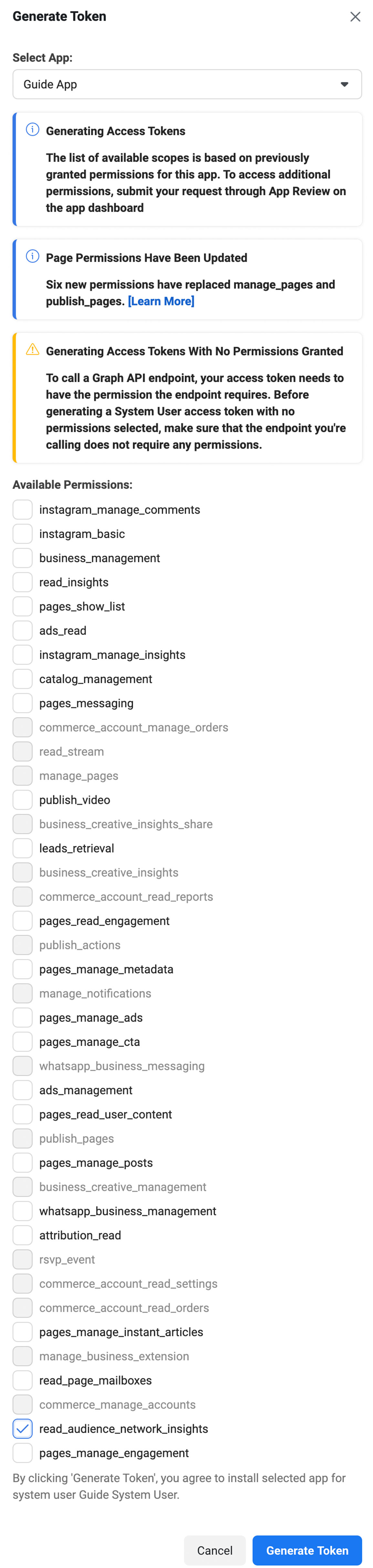373x1568 pixels.
Task: Check whatsapp_business_management permission
Action: [x=23, y=1211]
